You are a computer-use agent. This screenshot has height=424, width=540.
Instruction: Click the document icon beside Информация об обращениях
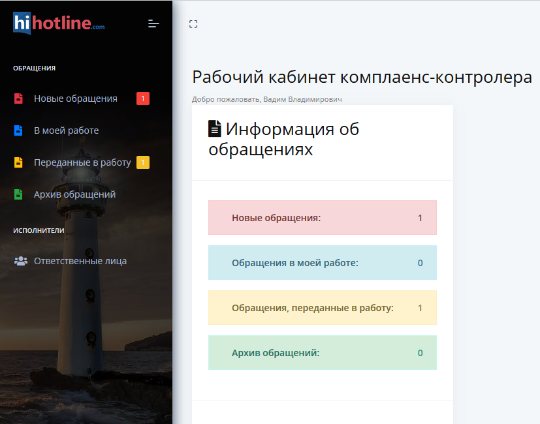(x=215, y=128)
